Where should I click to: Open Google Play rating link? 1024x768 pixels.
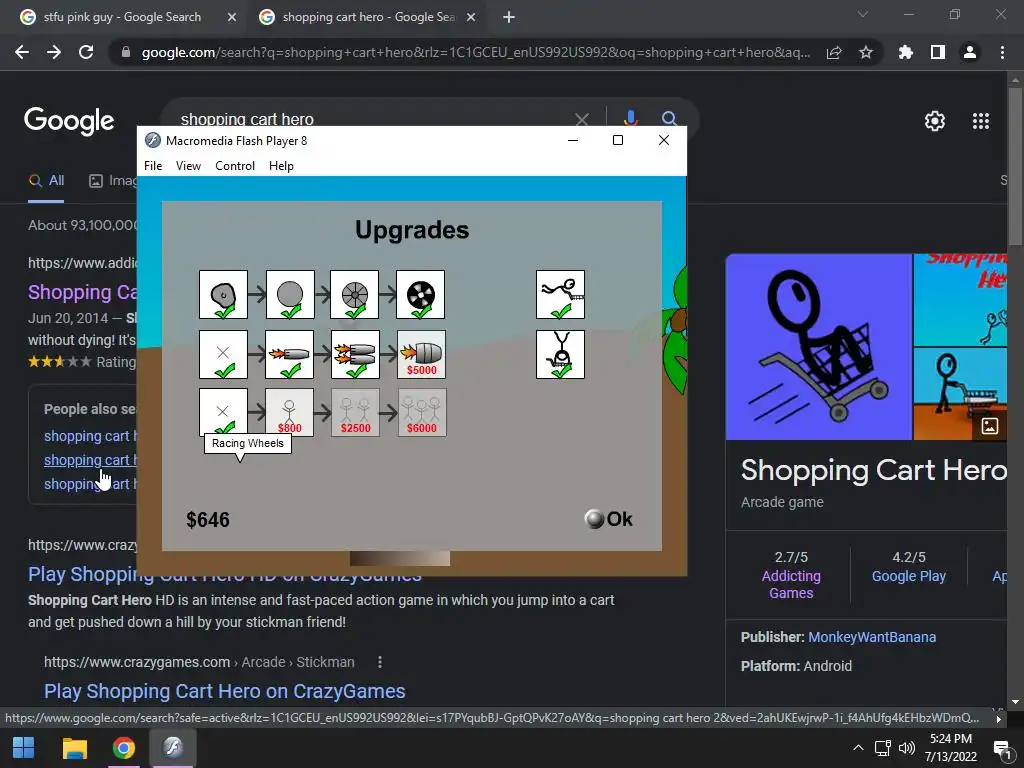908,576
